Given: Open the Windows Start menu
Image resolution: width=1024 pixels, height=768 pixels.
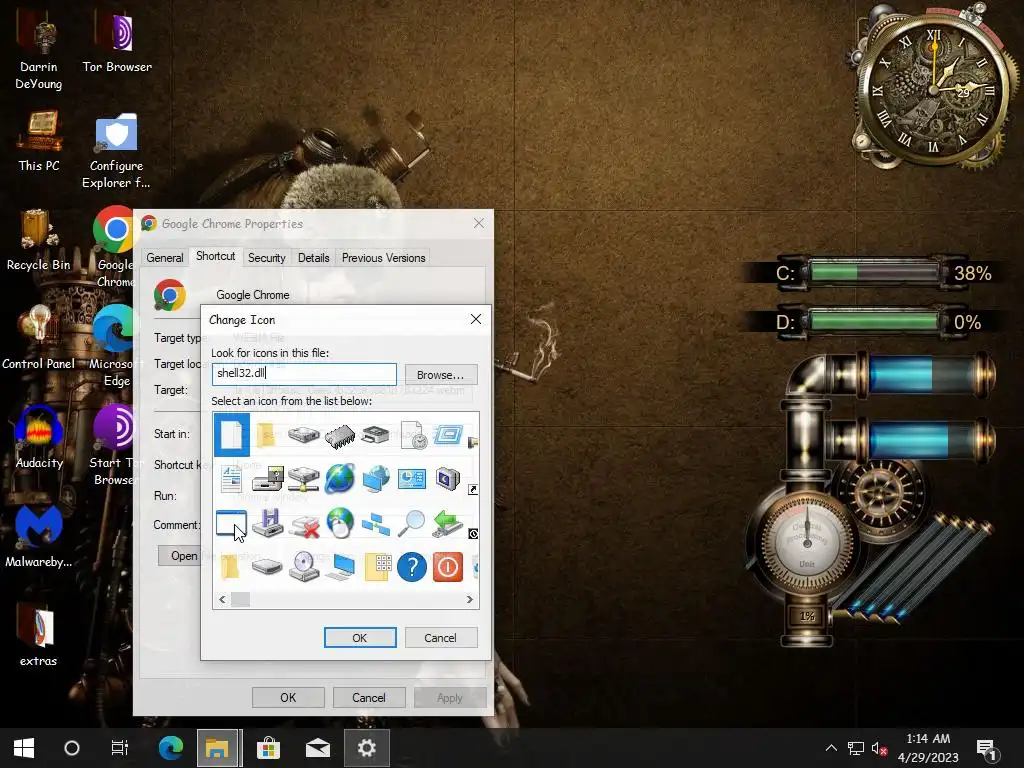Looking at the screenshot, I should pyautogui.click(x=24, y=748).
